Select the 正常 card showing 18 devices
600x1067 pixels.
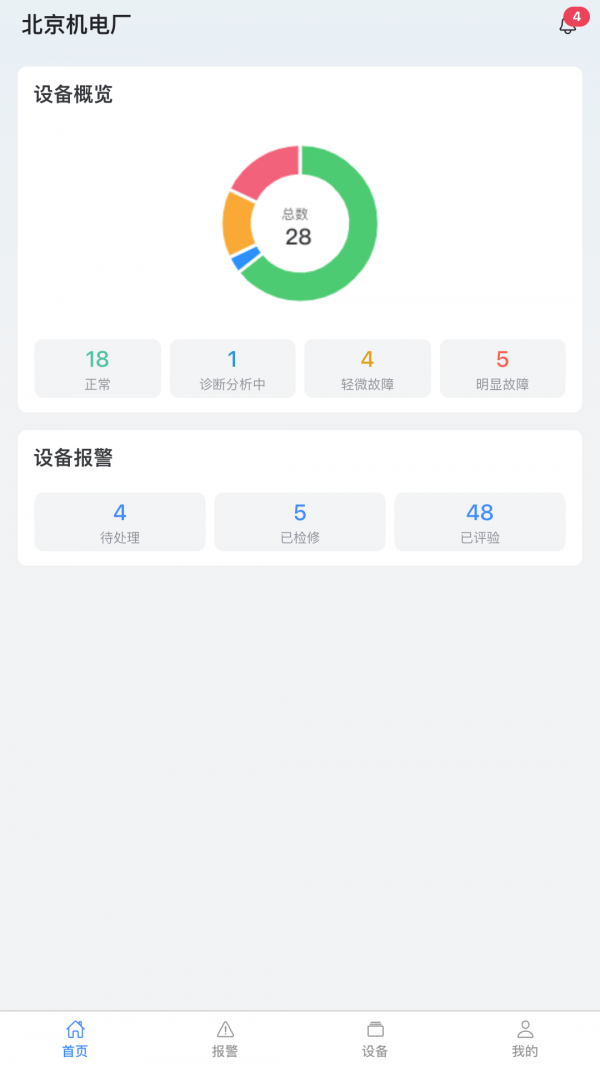pyautogui.click(x=97, y=368)
